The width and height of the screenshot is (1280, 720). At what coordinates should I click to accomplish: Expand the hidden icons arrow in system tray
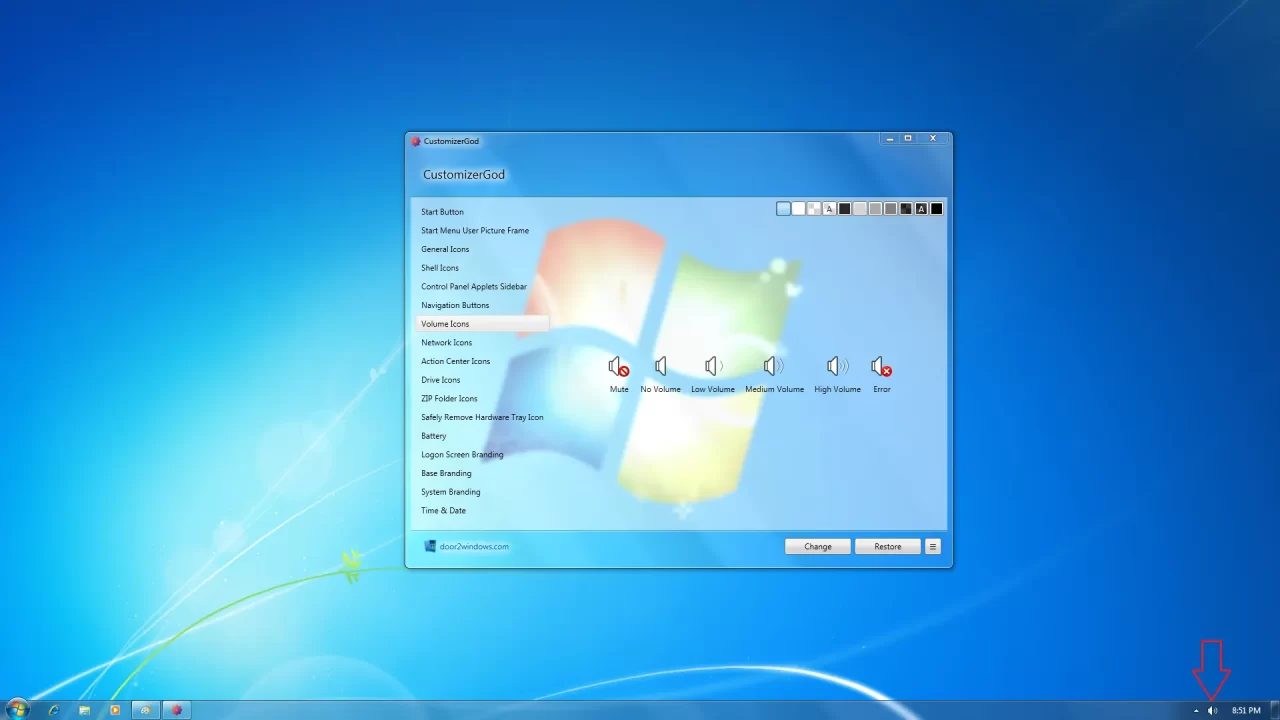coord(1196,710)
